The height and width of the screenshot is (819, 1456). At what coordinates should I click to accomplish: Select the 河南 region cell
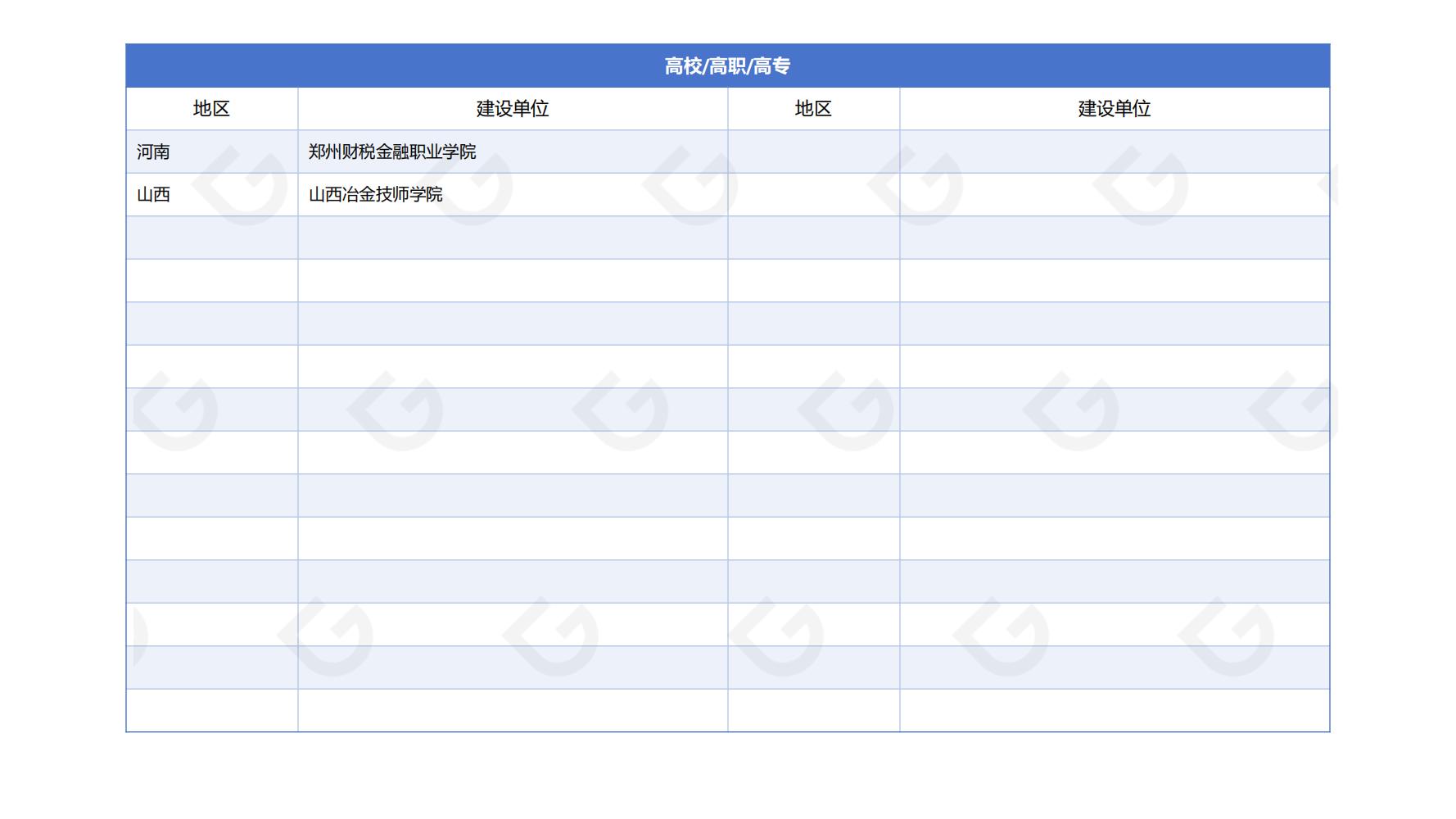211,152
